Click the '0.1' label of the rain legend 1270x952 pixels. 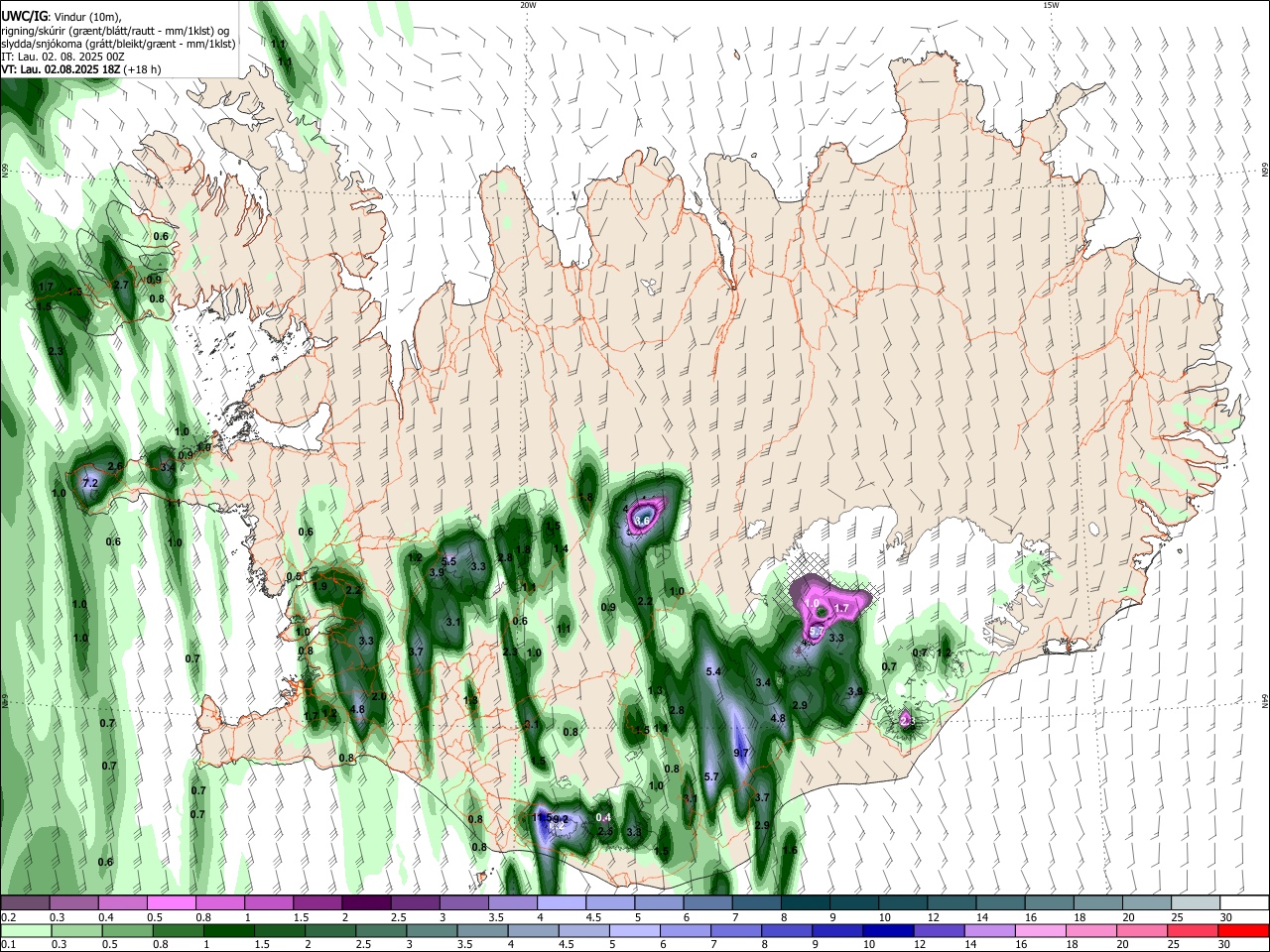[9, 944]
